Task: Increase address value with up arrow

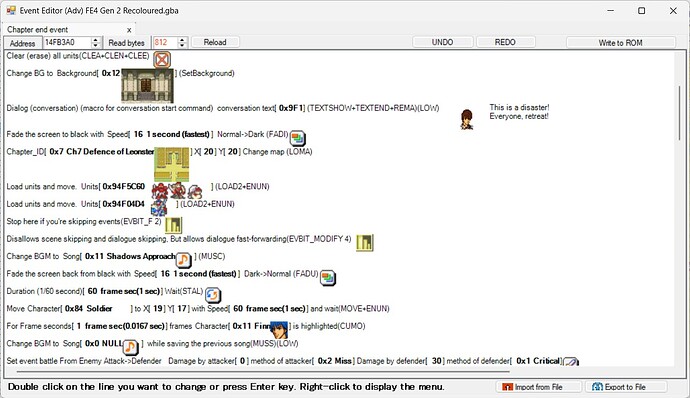Action: pyautogui.click(x=96, y=40)
